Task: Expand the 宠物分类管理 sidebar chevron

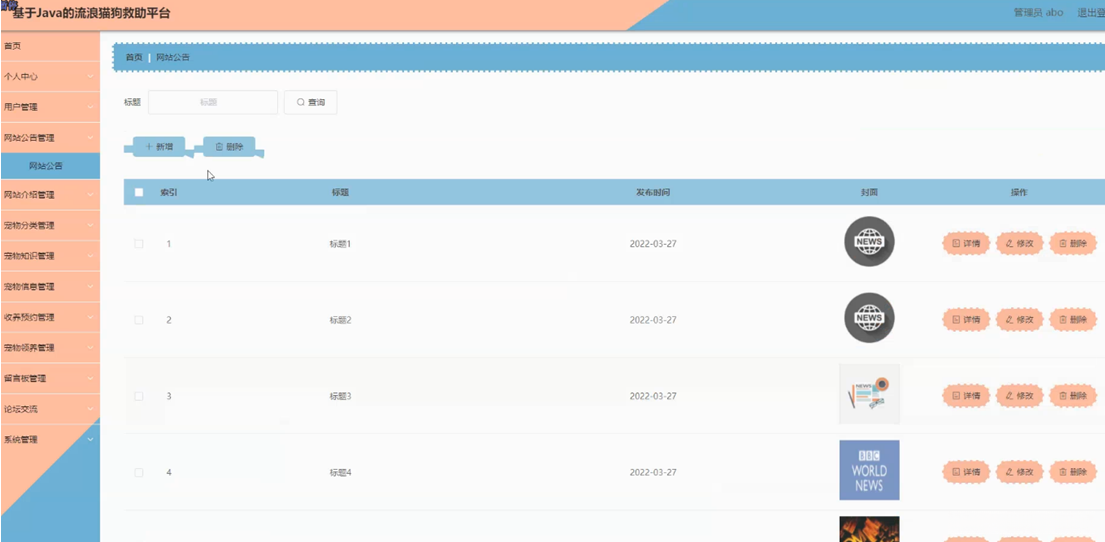Action: (x=90, y=226)
